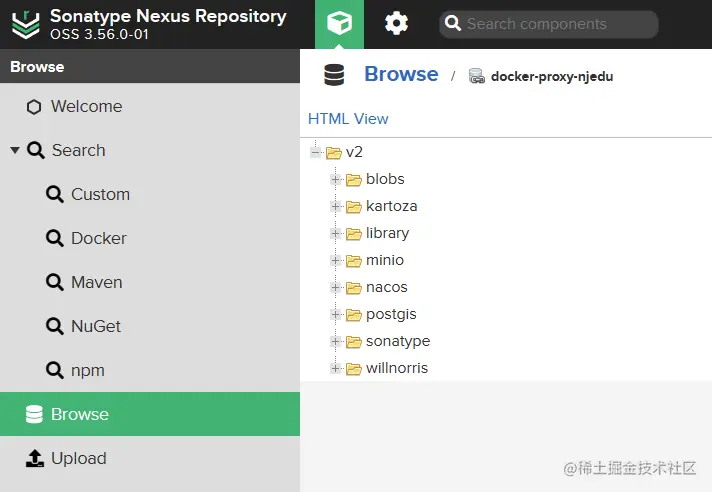Expand the sonatype folder
The width and height of the screenshot is (712, 492).
336,342
